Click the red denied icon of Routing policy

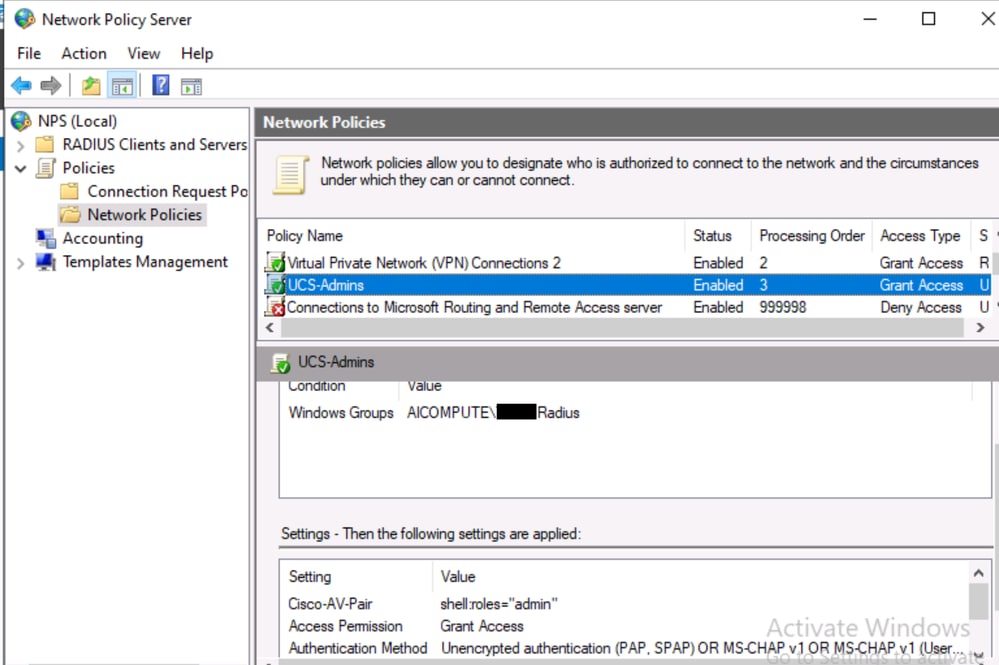(275, 307)
